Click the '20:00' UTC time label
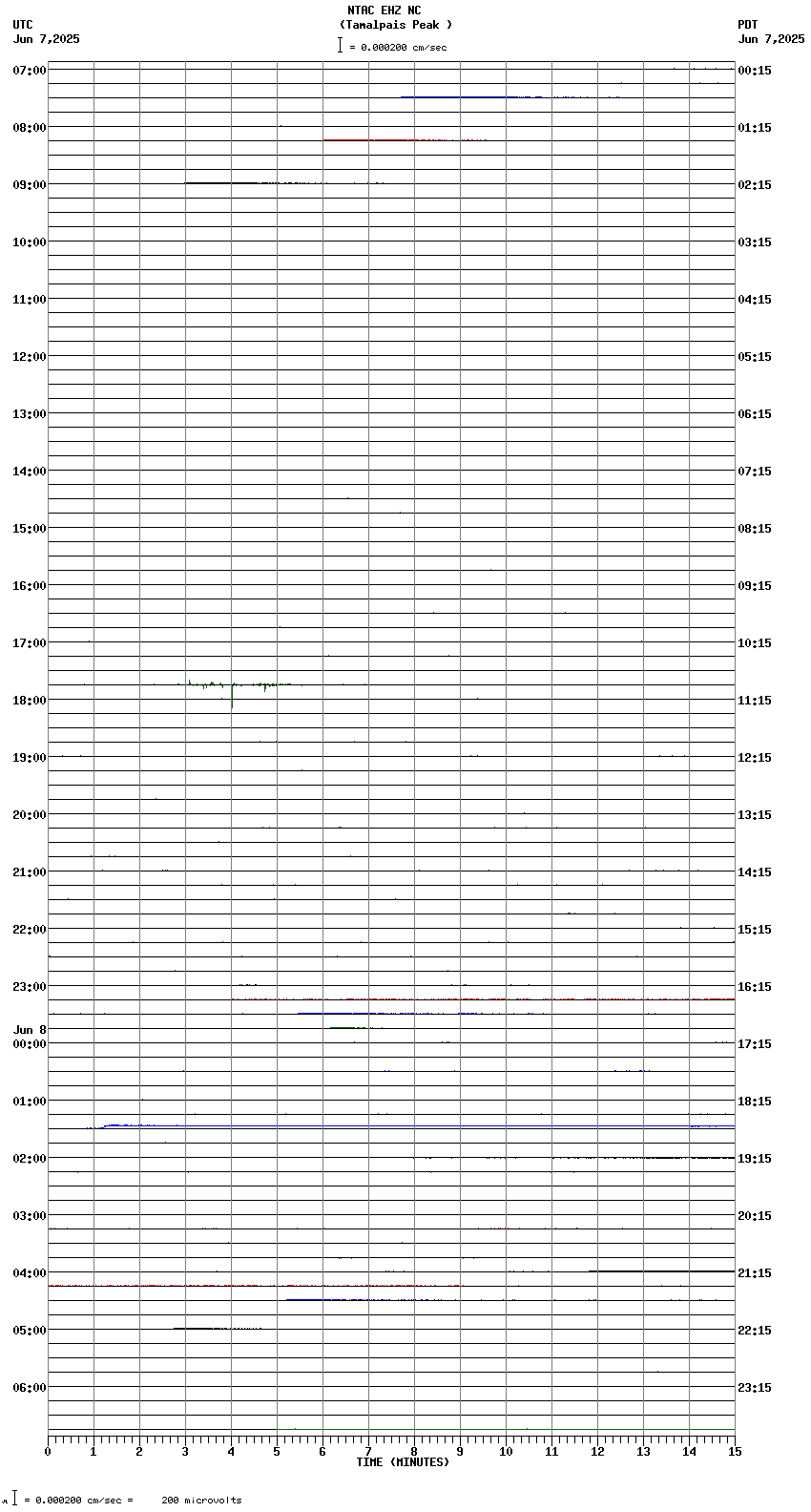The width and height of the screenshot is (811, 1512). [x=30, y=815]
